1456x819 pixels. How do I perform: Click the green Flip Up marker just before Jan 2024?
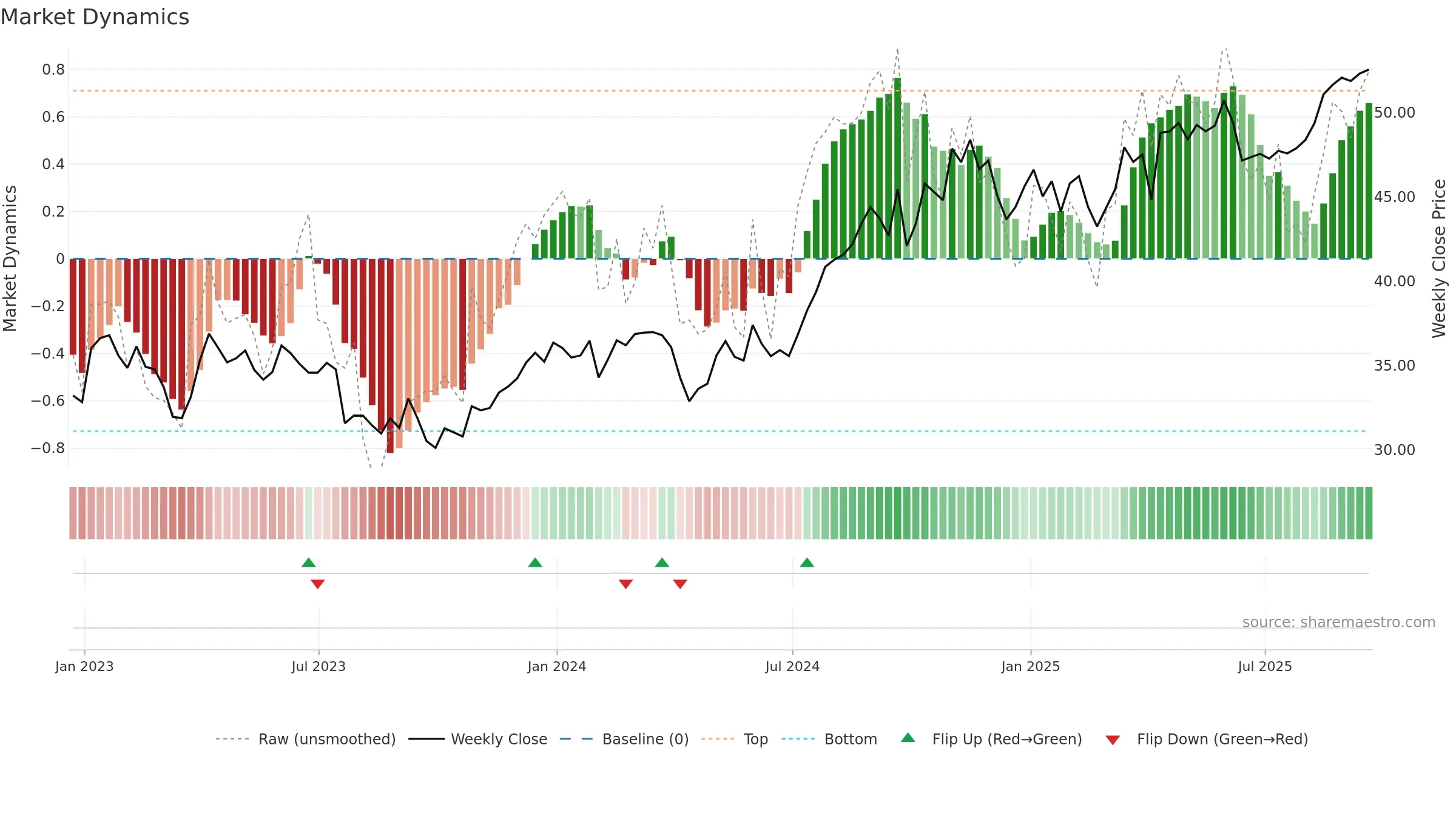[535, 563]
